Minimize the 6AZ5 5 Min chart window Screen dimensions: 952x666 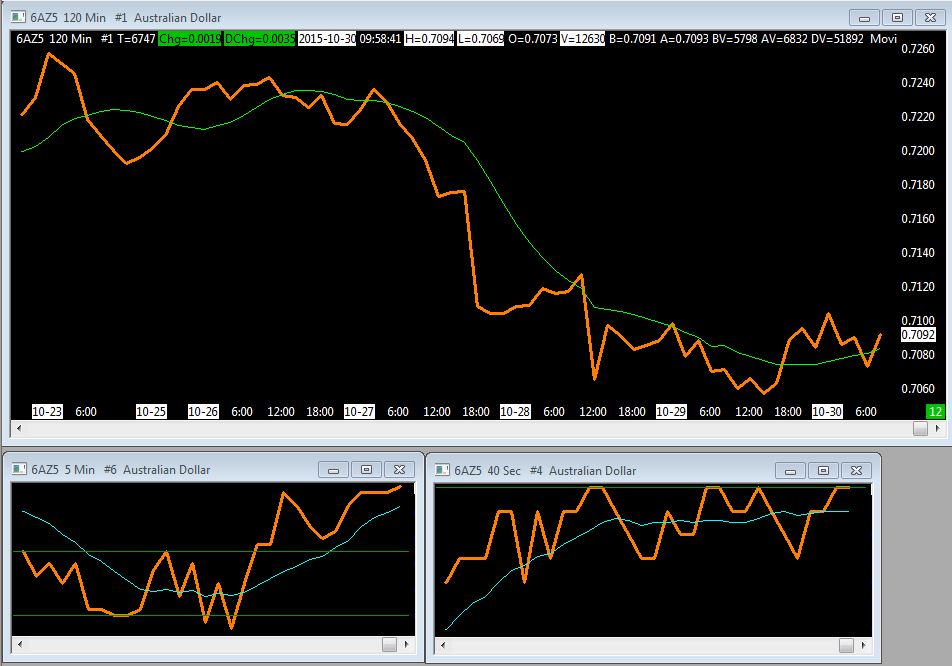(x=333, y=469)
